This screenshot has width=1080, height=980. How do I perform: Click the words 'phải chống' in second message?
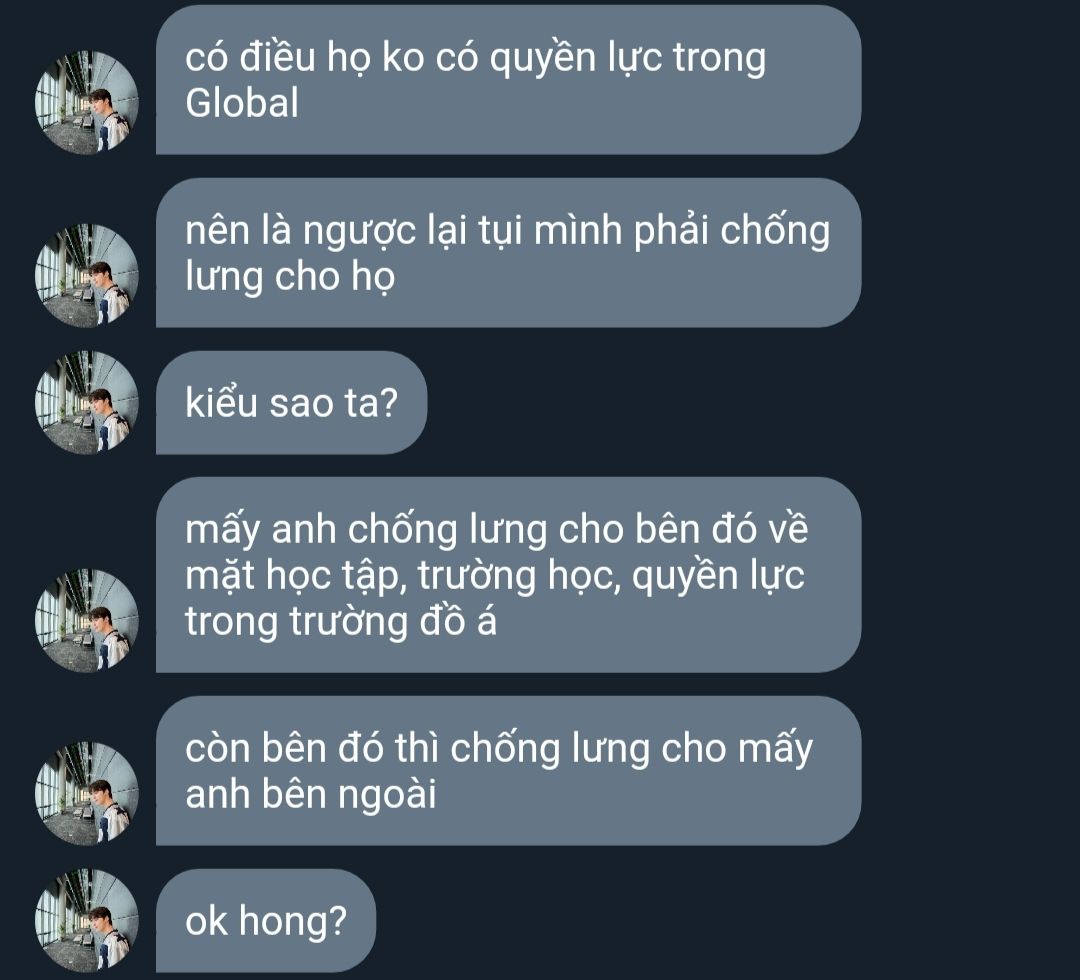pyautogui.click(x=731, y=231)
